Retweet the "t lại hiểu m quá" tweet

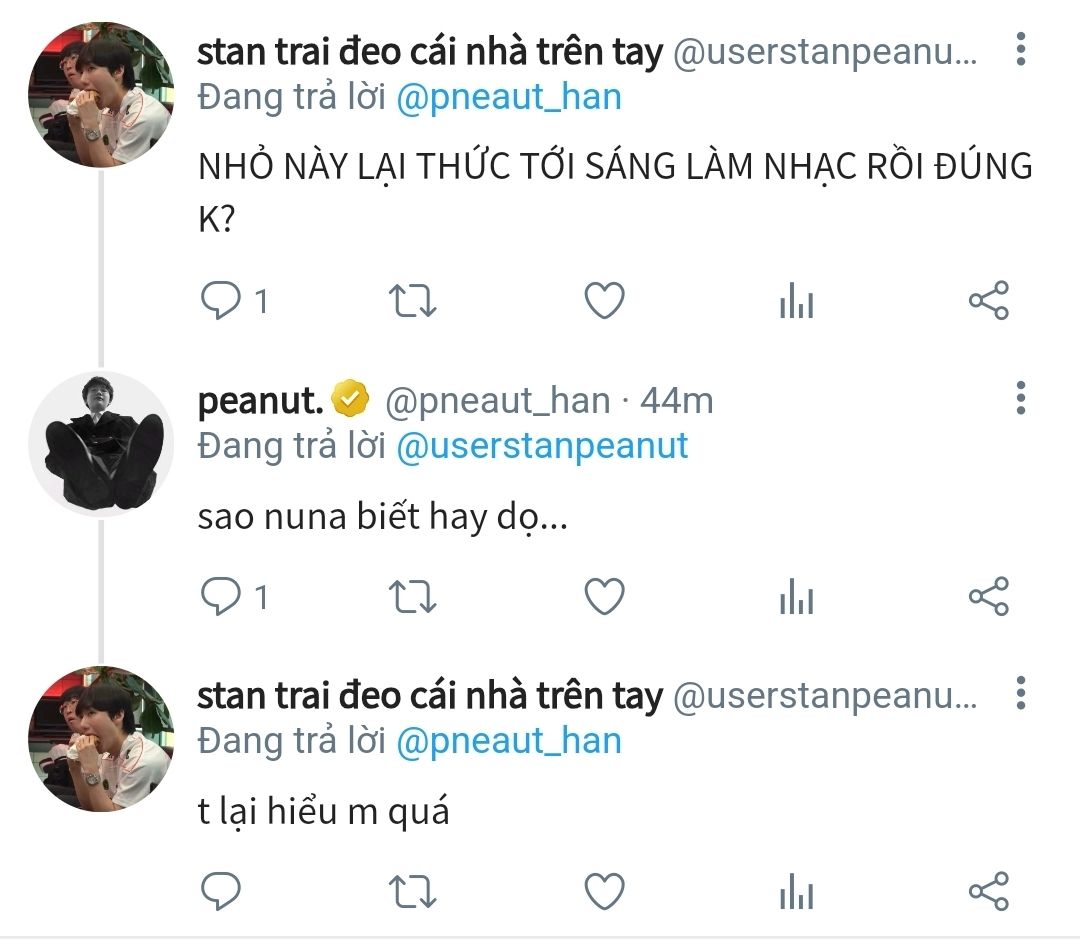(x=411, y=890)
